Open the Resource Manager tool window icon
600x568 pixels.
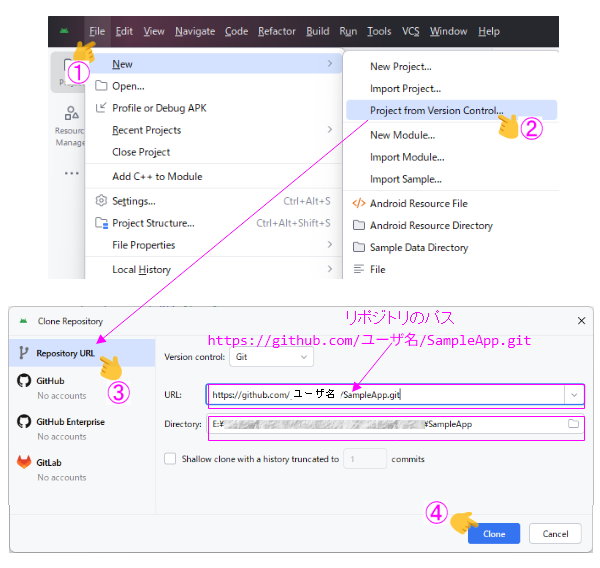click(x=70, y=114)
